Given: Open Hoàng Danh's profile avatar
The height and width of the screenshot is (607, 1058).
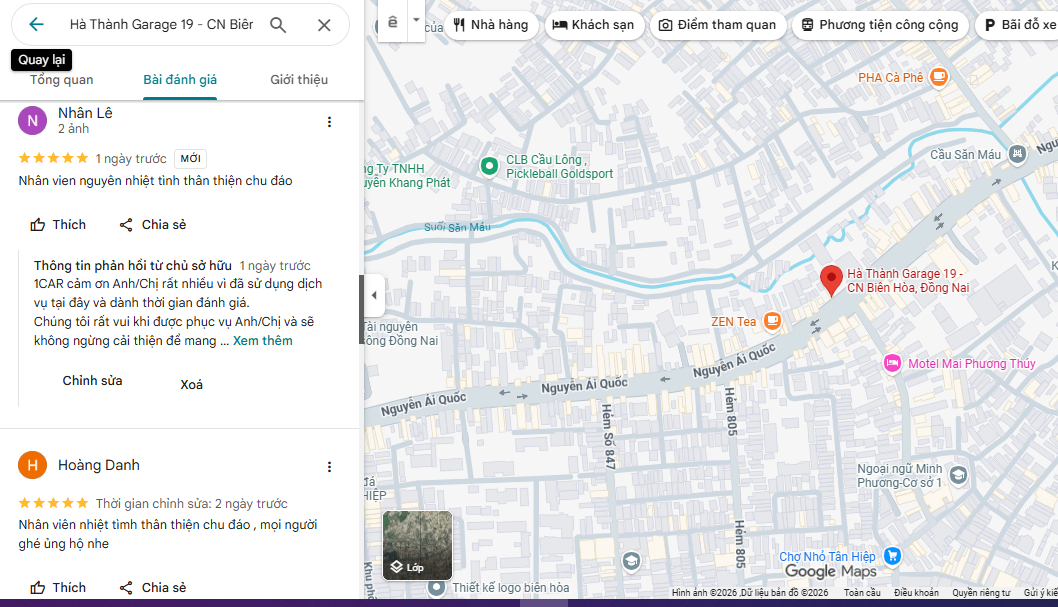Looking at the screenshot, I should (x=32, y=465).
